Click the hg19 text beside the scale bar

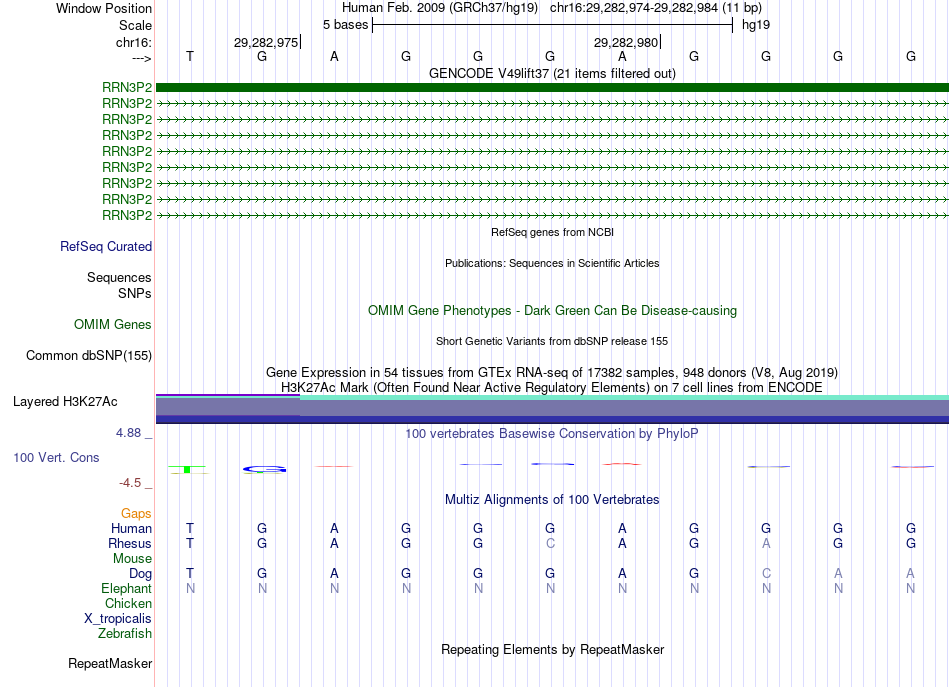(756, 25)
